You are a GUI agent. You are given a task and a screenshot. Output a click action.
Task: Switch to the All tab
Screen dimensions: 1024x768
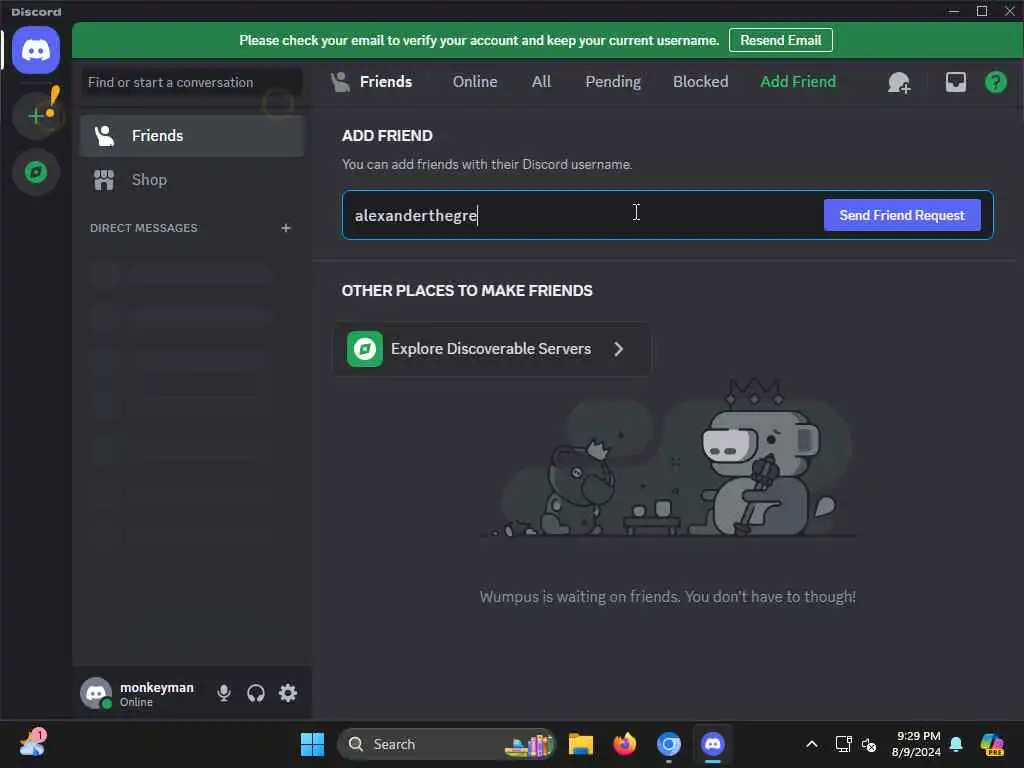point(541,82)
